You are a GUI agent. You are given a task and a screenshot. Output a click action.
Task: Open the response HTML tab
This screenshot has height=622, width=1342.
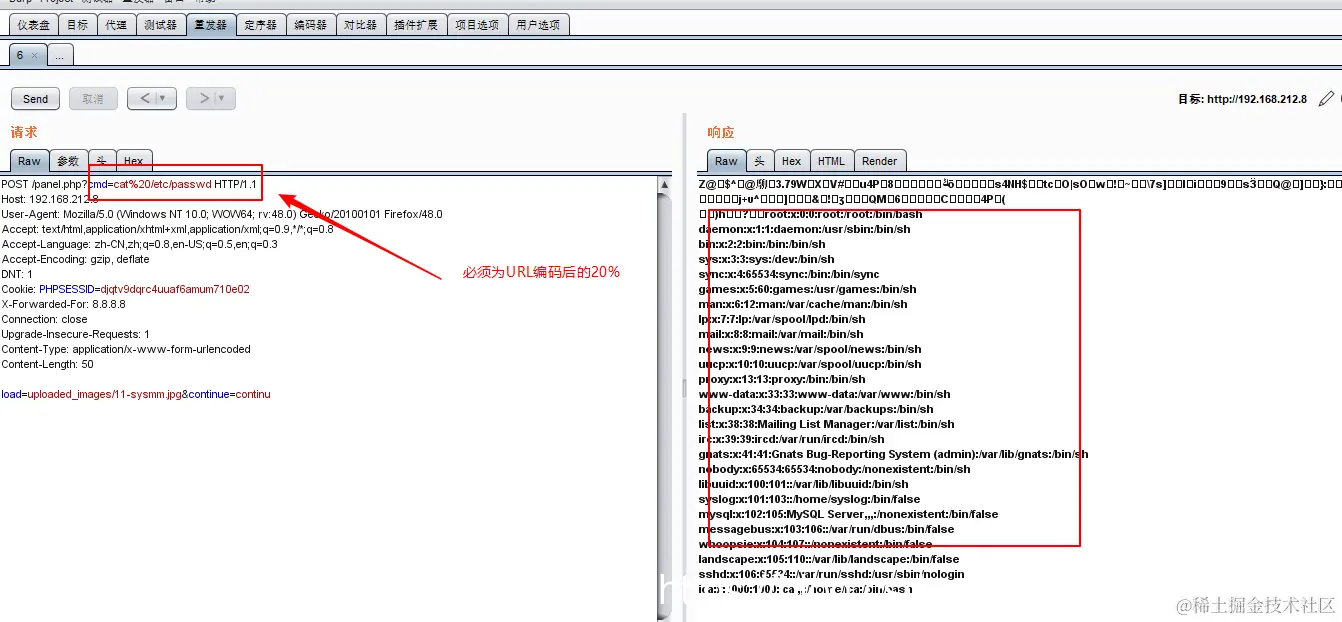pyautogui.click(x=831, y=161)
